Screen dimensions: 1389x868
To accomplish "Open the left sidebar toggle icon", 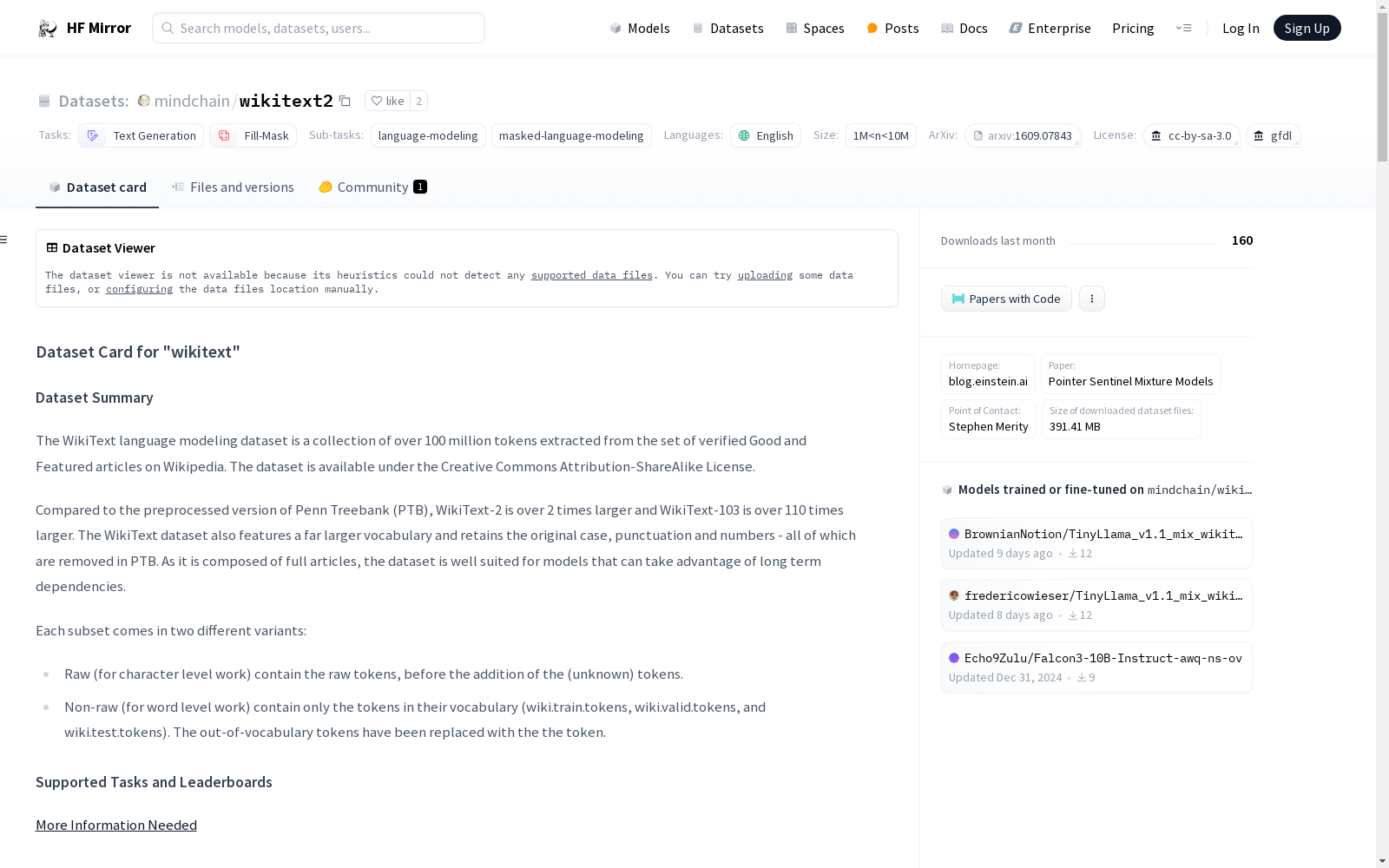I will [4, 240].
